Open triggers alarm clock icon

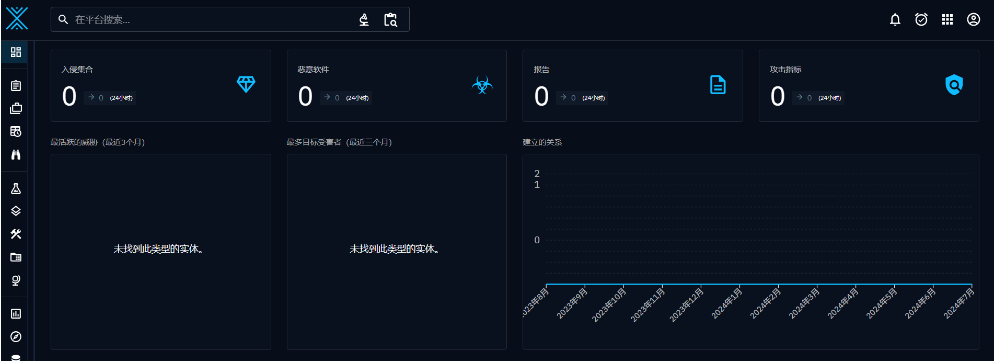click(x=921, y=20)
